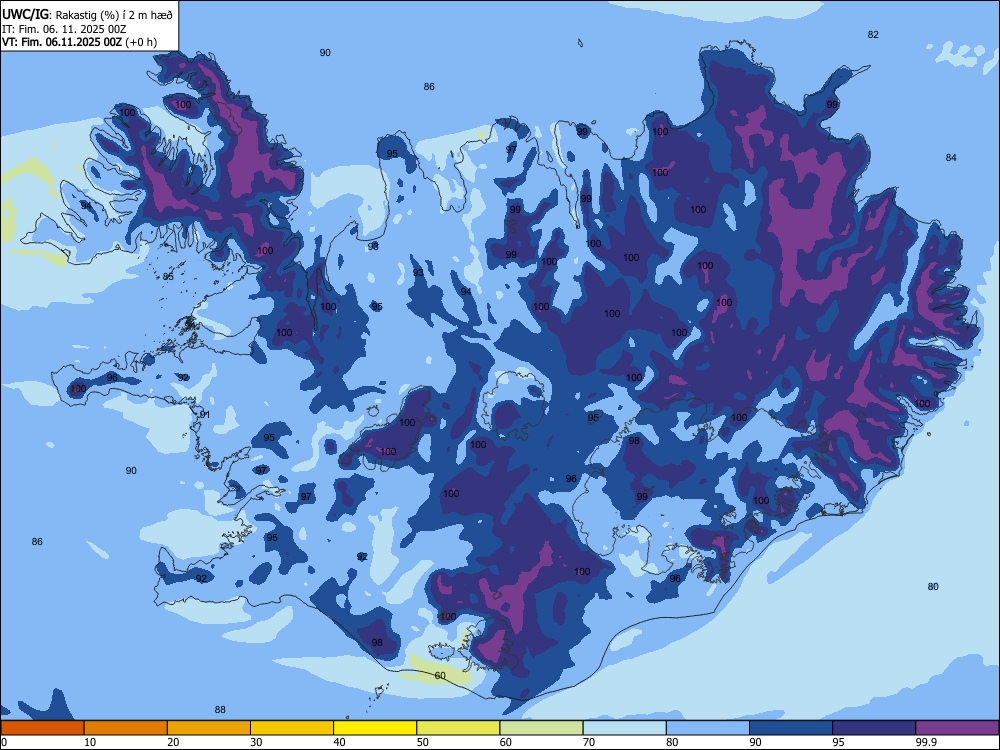Pick the 20–30 light orange legend swatch

coord(209,728)
